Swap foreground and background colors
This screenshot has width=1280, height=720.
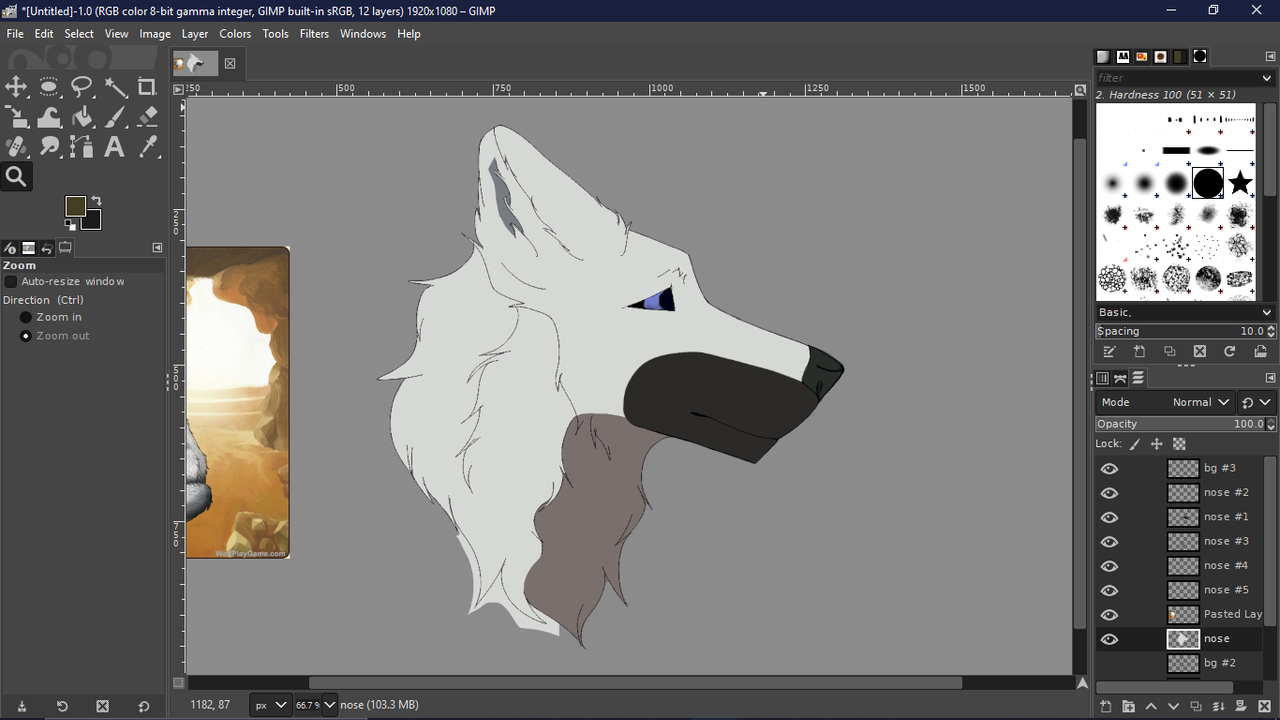97,200
